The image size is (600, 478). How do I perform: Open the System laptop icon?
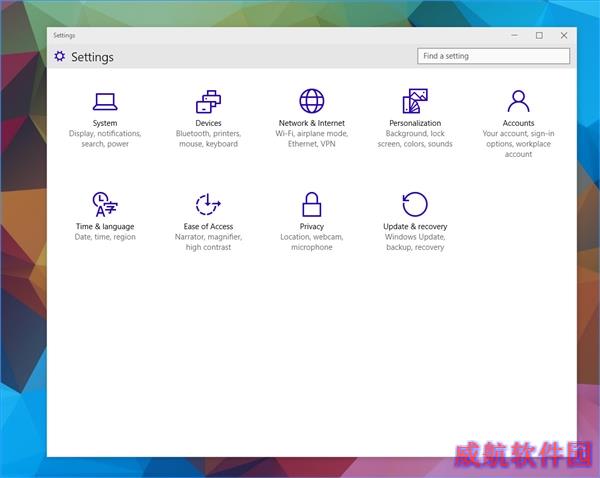(105, 102)
